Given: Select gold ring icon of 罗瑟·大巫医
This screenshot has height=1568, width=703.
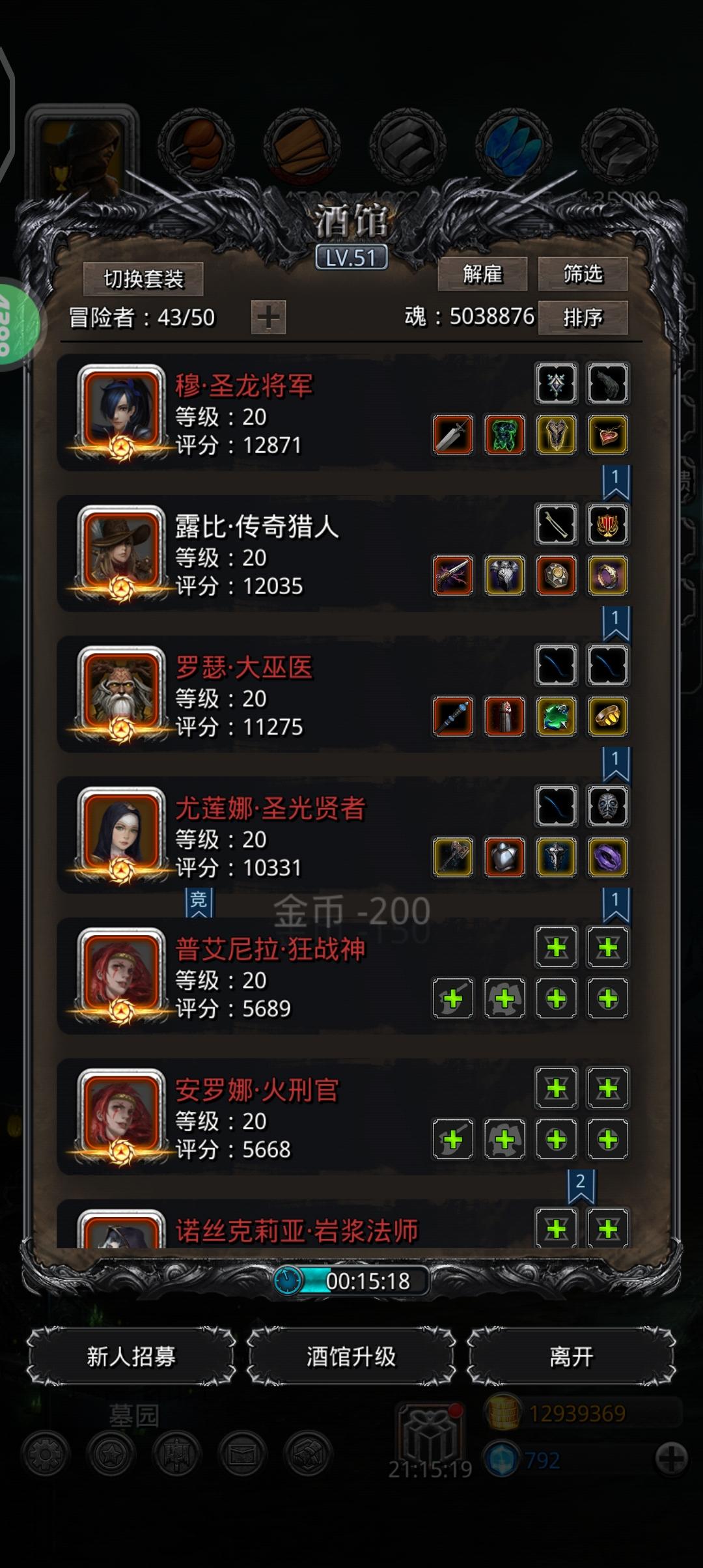Looking at the screenshot, I should [x=608, y=717].
